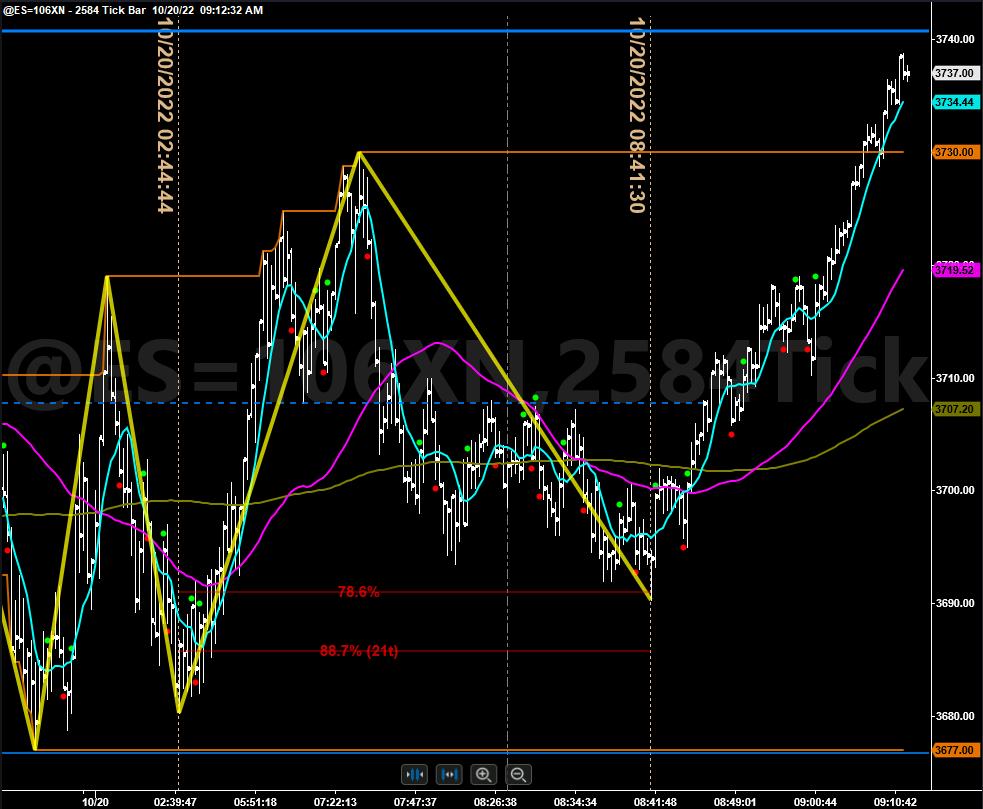
Task: Click the 3710.00 price axis value
Action: [x=955, y=378]
